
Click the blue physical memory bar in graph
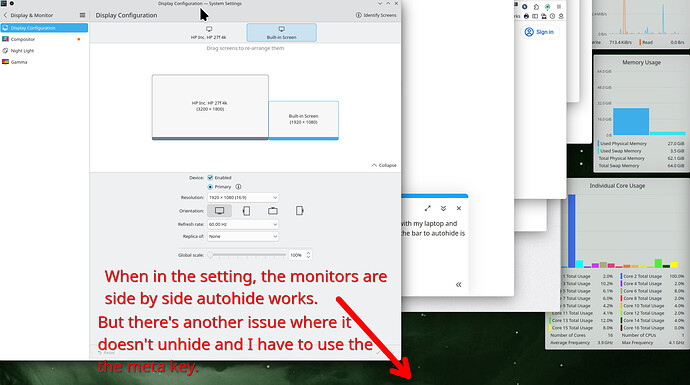631,121
